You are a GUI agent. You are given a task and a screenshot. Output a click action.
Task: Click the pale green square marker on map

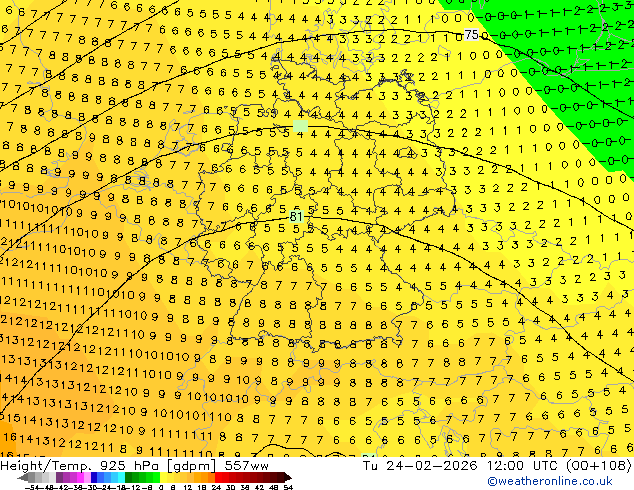[300, 126]
